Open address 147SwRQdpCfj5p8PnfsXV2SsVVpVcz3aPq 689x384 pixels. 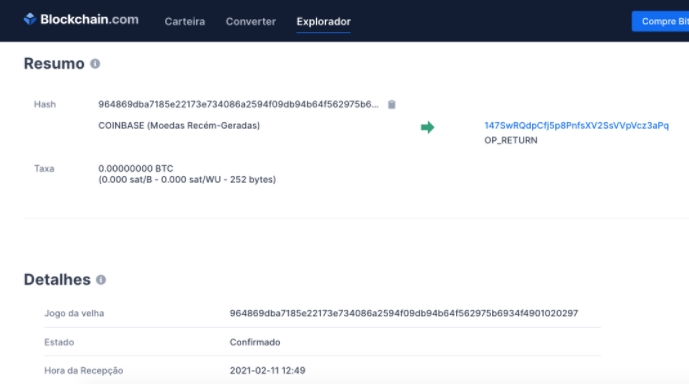(x=577, y=126)
